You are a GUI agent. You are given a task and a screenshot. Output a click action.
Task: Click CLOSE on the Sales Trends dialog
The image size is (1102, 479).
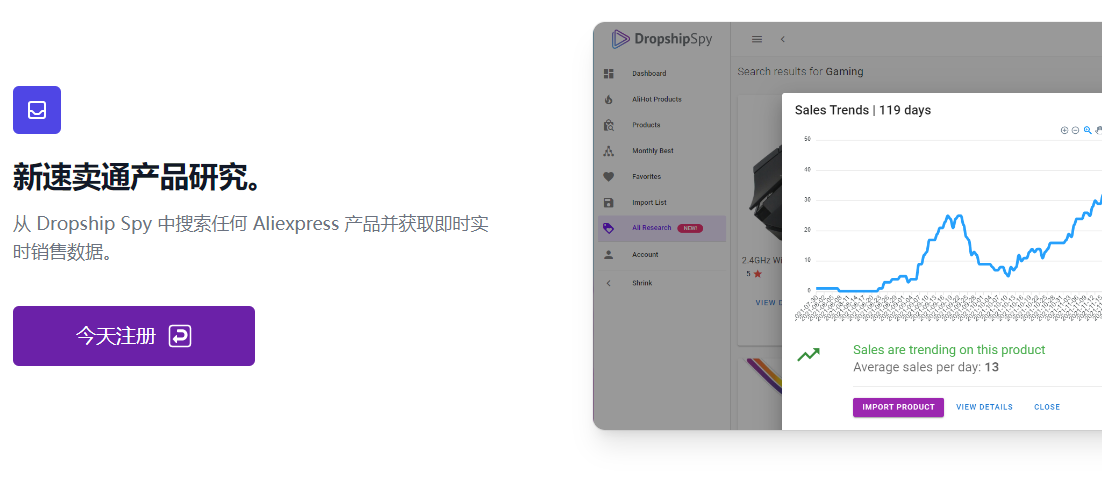1046,407
